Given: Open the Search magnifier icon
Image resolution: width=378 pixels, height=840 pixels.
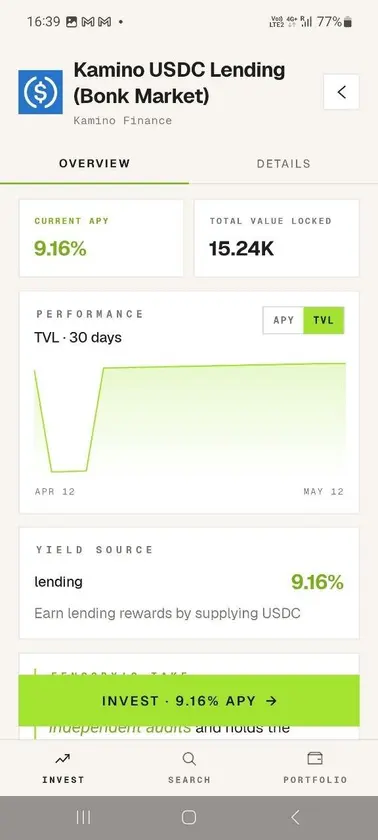Looking at the screenshot, I should [189, 759].
